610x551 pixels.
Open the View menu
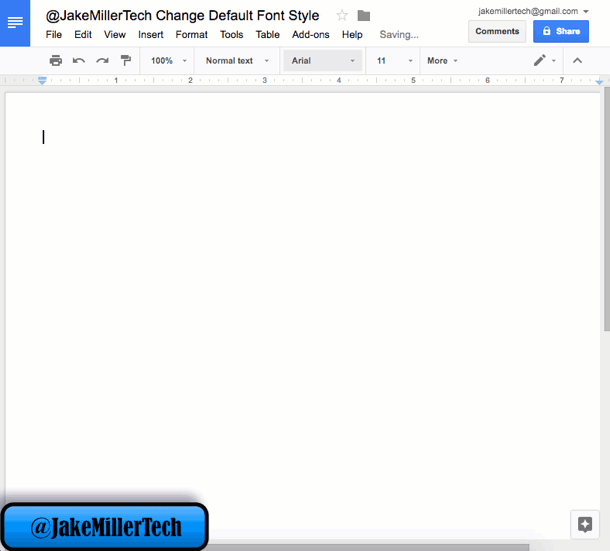(115, 35)
